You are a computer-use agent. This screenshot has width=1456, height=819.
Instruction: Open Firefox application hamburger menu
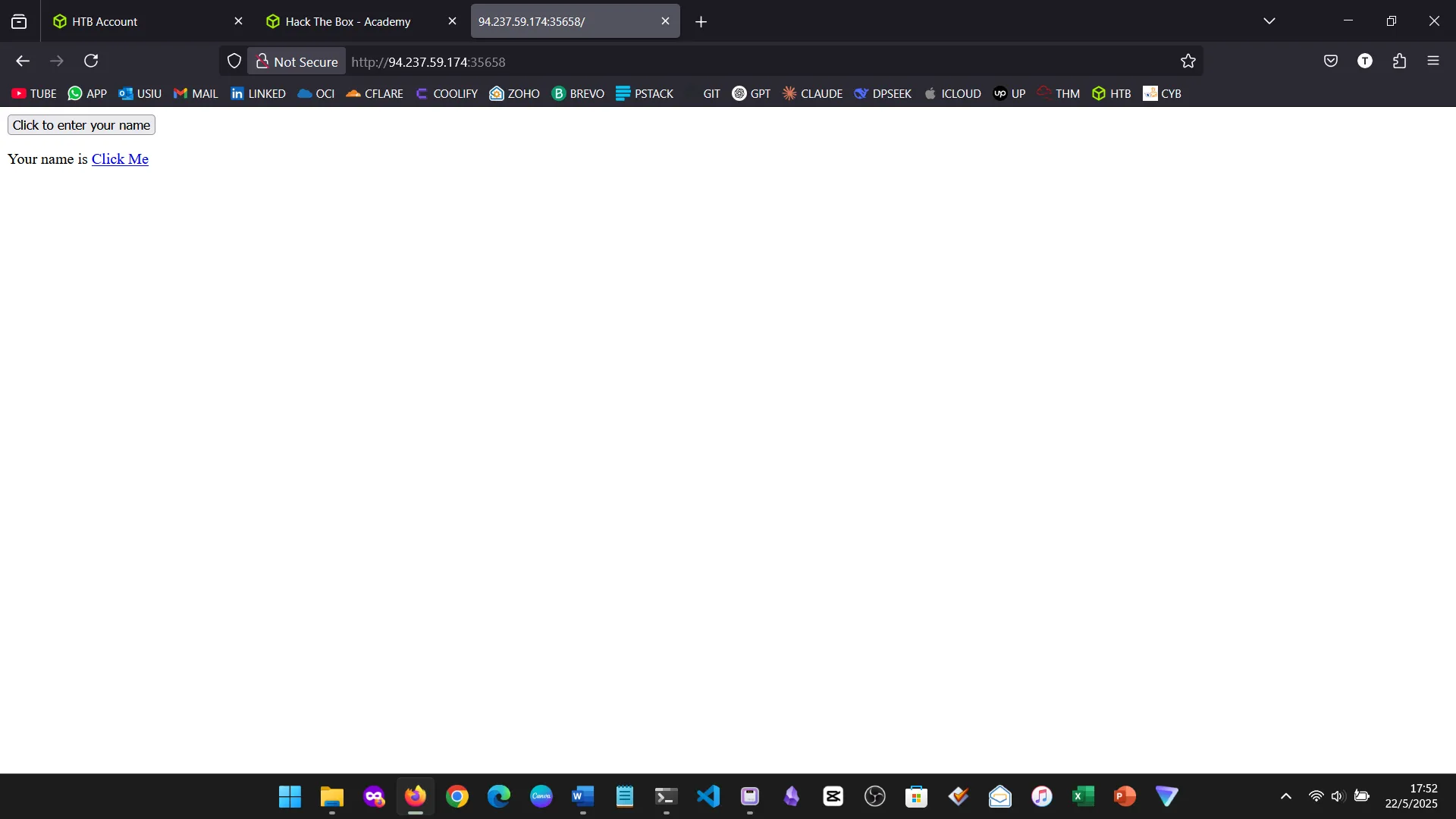[1432, 61]
